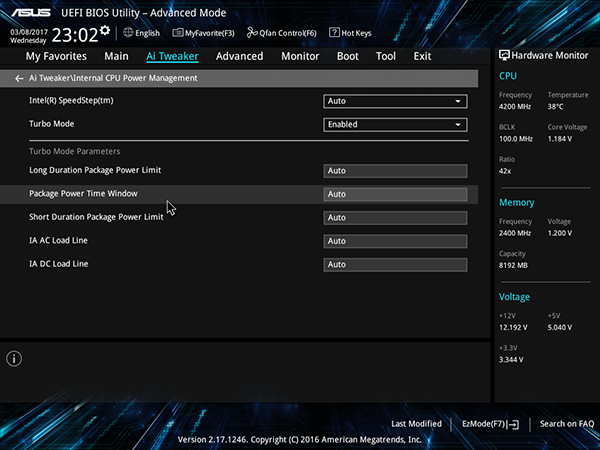The width and height of the screenshot is (600, 450).
Task: Select the Turbo Mode label
Action: [x=52, y=124]
